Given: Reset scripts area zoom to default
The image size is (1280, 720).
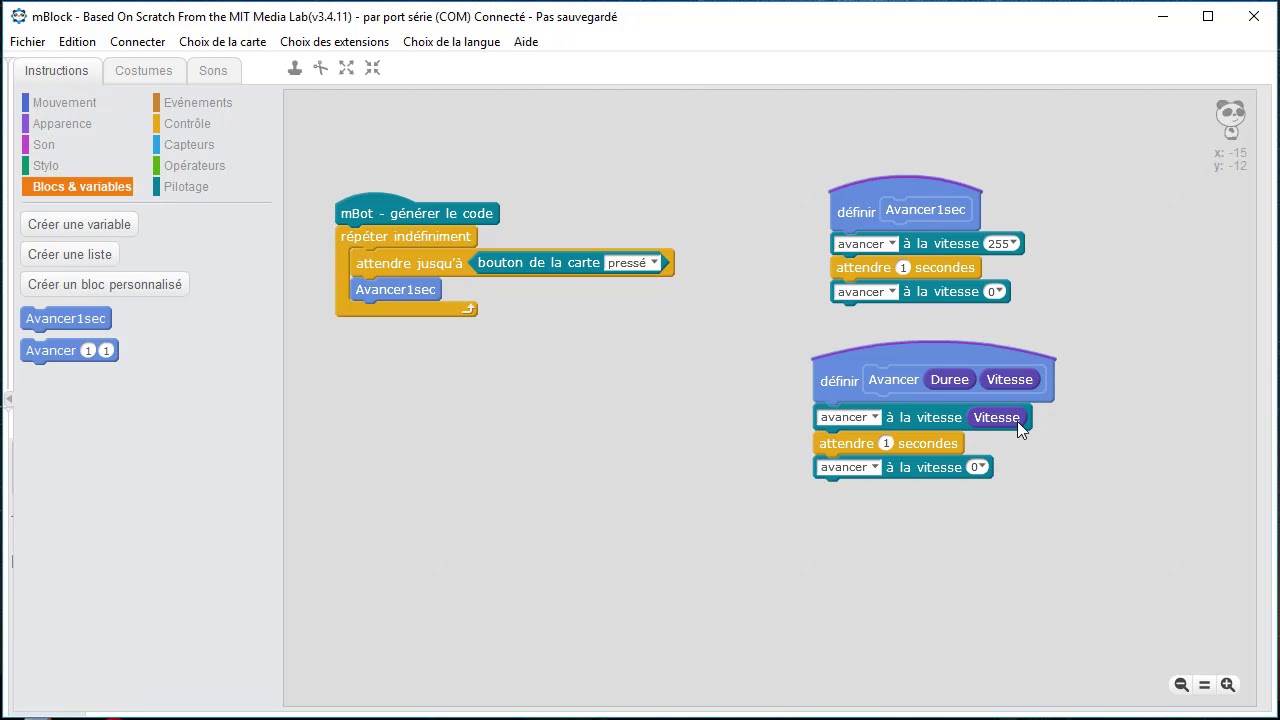Looking at the screenshot, I should pyautogui.click(x=1204, y=685).
